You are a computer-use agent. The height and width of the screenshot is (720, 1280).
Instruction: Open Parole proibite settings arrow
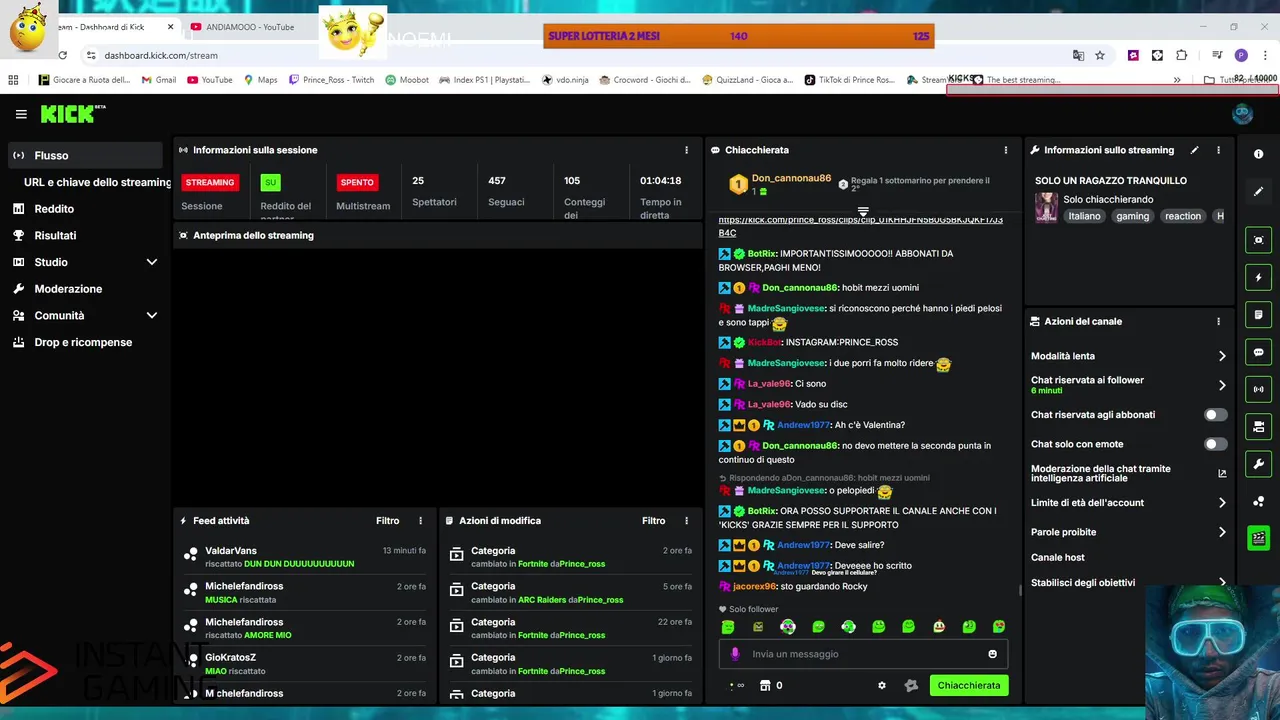(1222, 532)
